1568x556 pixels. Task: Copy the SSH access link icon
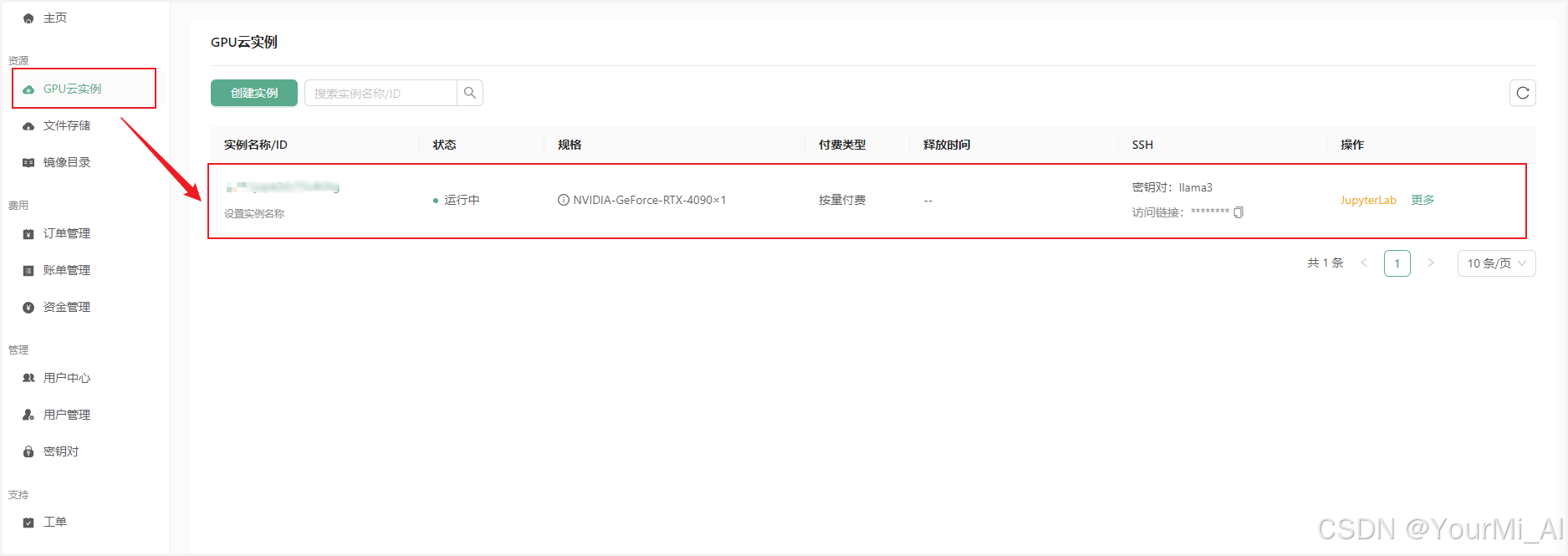[1239, 212]
